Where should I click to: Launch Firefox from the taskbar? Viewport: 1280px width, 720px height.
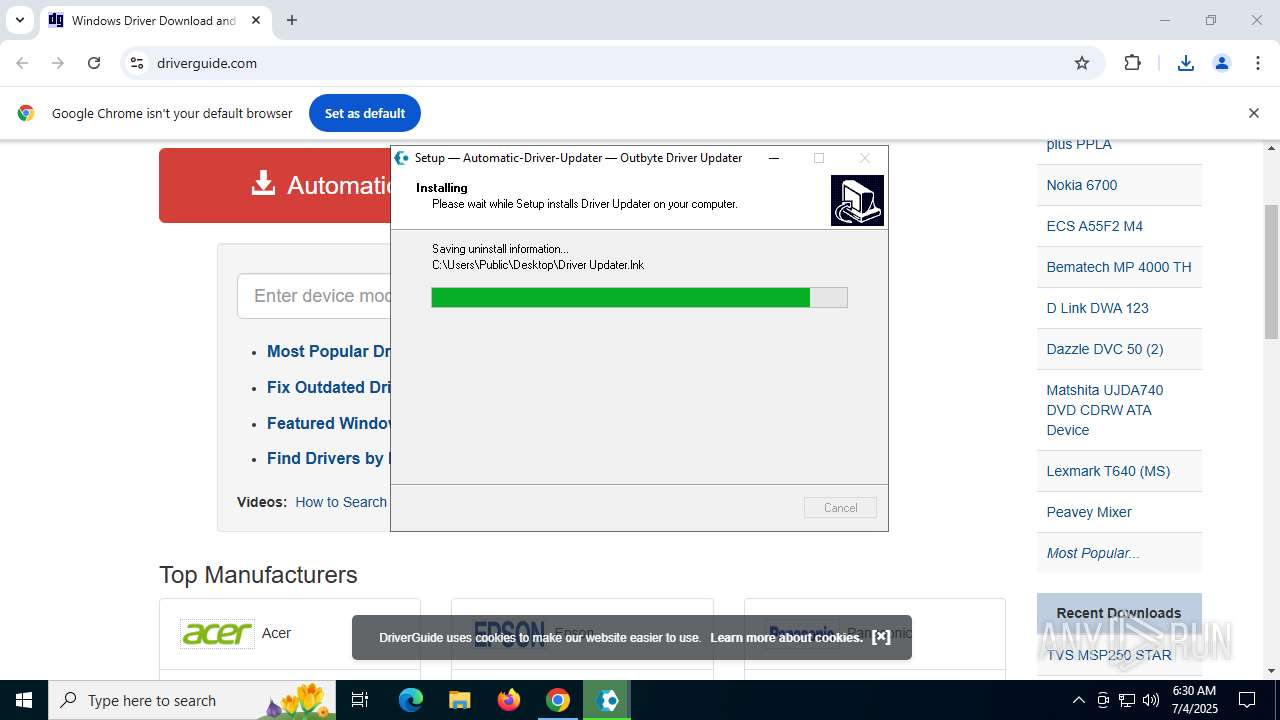[509, 700]
